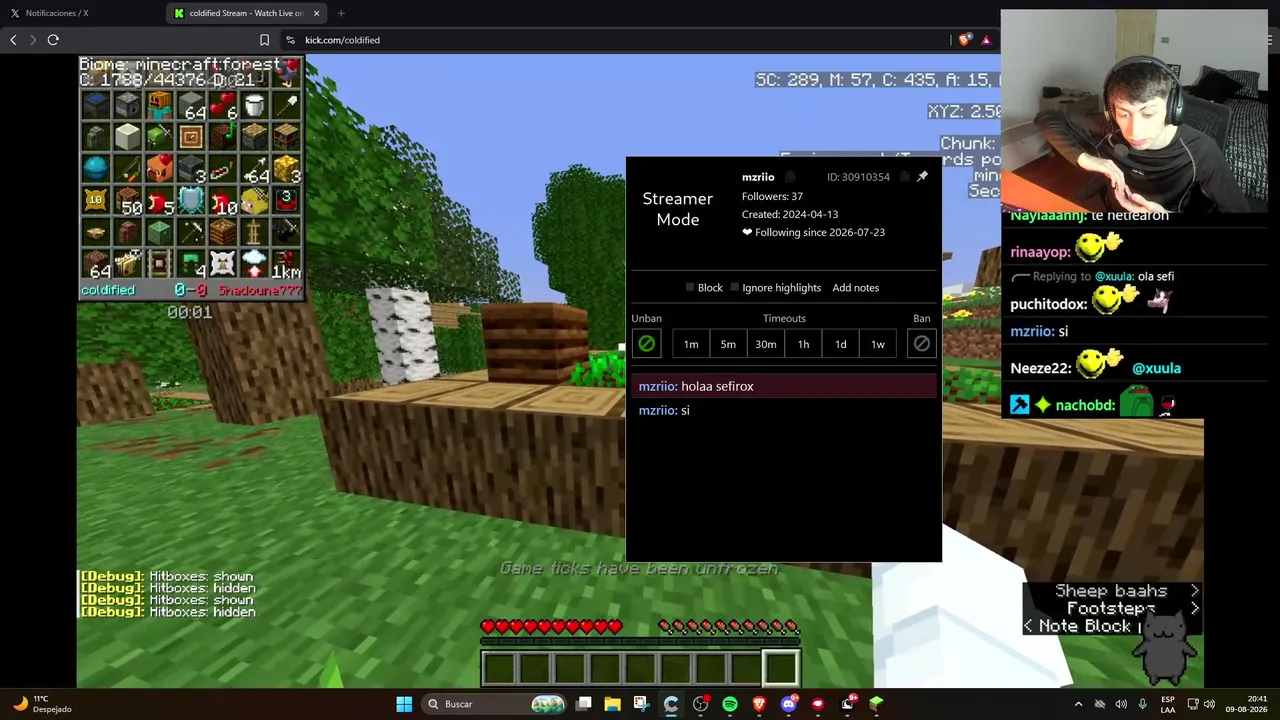
Task: Select the message "holaa sefirox" in the user card
Action: click(717, 386)
